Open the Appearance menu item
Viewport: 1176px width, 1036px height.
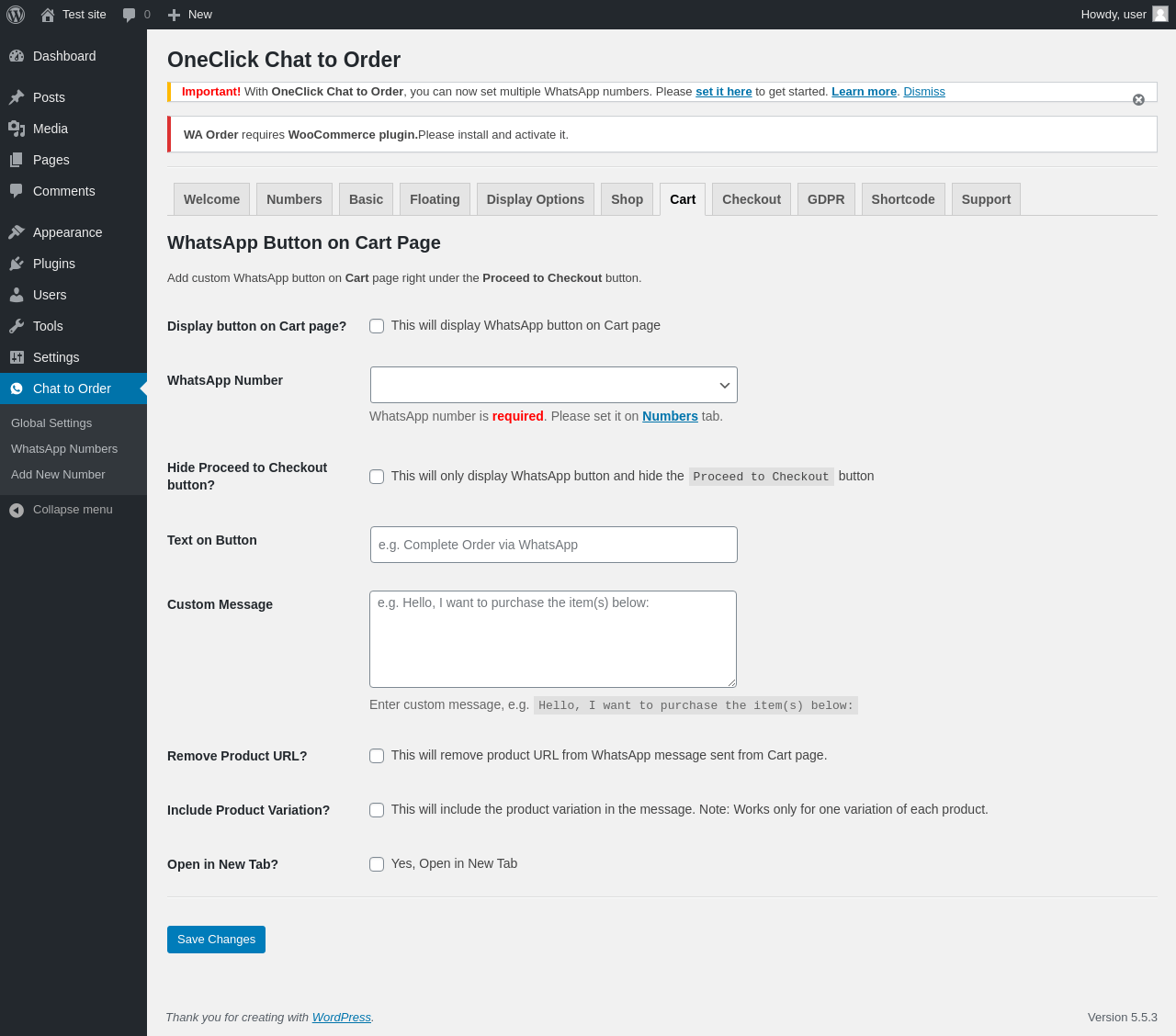pos(73,232)
